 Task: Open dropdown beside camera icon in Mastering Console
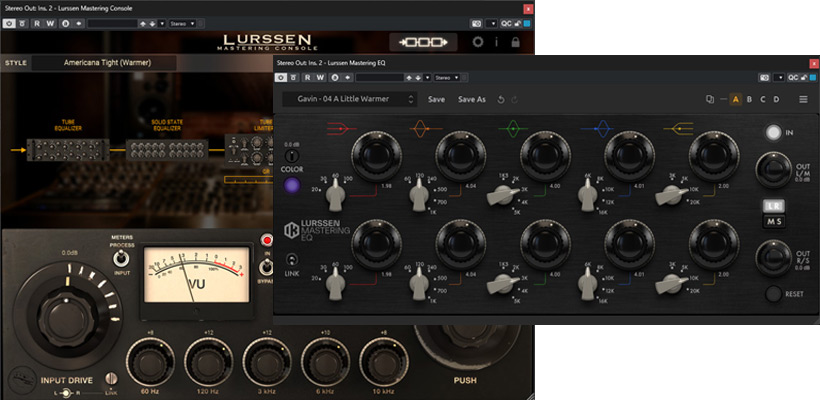[491, 24]
